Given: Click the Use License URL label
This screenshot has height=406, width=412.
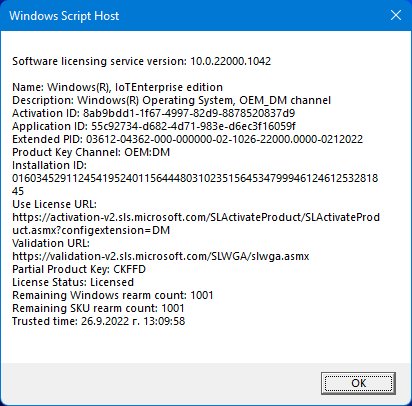Looking at the screenshot, I should 54,204.
